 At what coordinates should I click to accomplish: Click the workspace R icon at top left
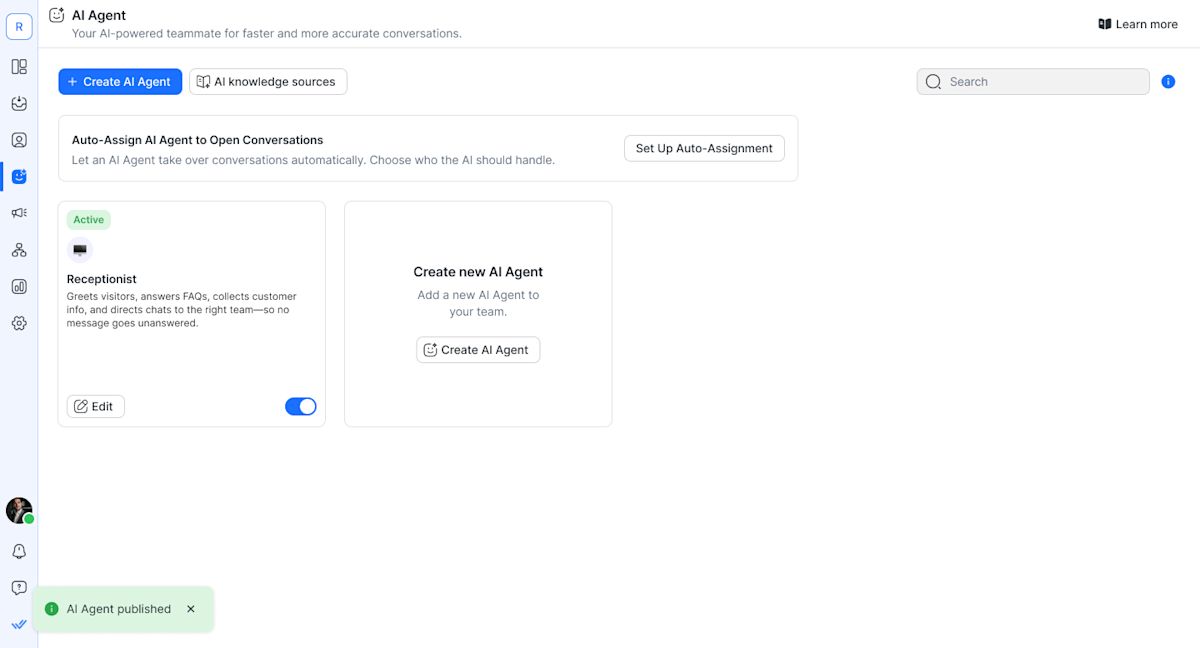coord(19,26)
